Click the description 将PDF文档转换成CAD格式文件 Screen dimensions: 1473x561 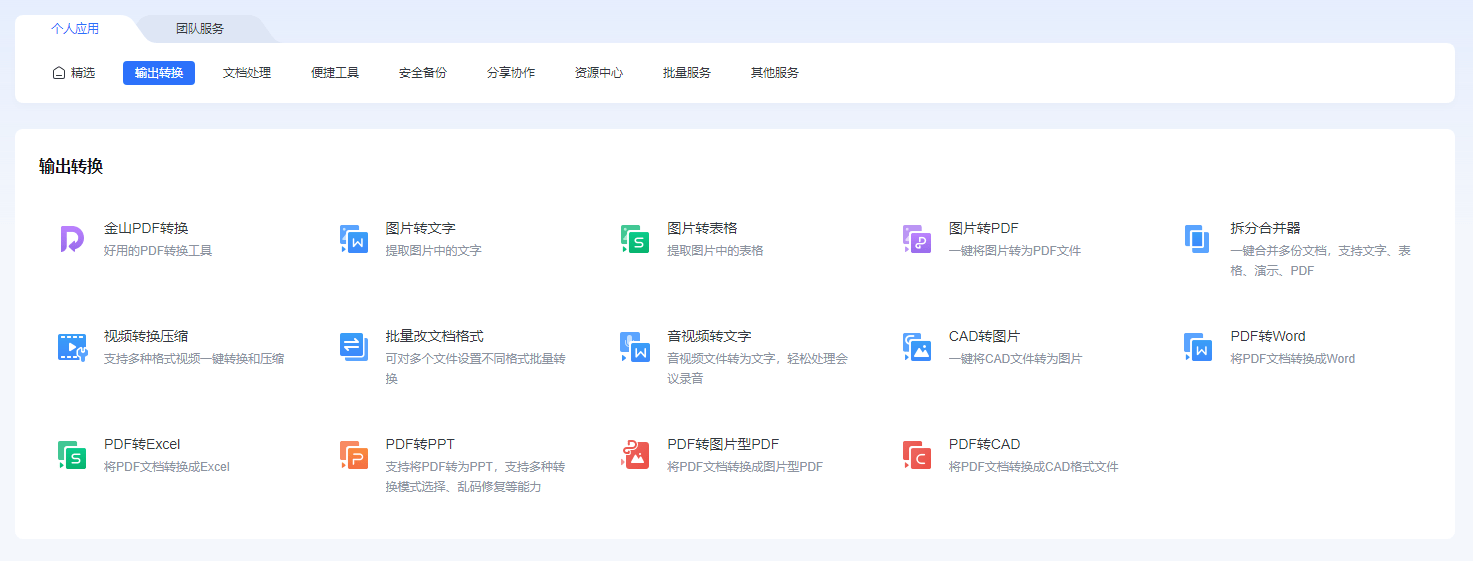point(1034,467)
